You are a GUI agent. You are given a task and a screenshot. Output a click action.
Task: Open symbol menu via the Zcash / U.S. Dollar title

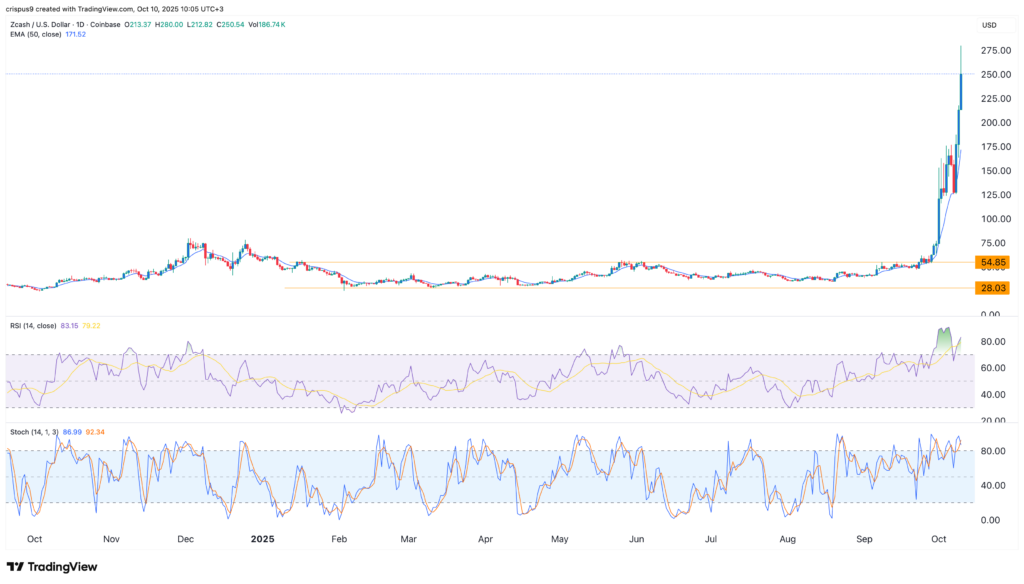(40, 24)
